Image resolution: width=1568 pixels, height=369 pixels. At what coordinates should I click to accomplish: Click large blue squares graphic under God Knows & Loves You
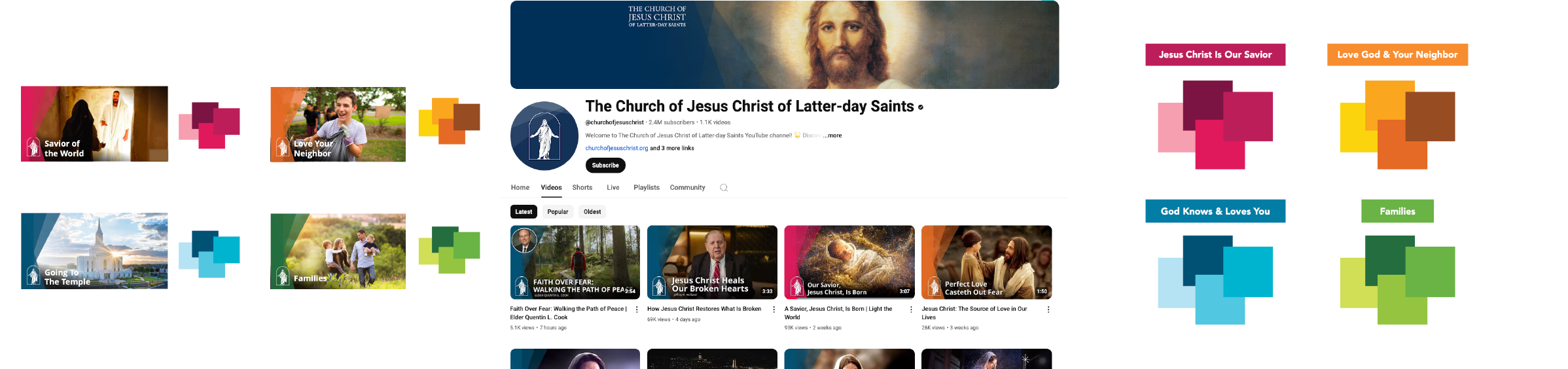pos(1215,280)
